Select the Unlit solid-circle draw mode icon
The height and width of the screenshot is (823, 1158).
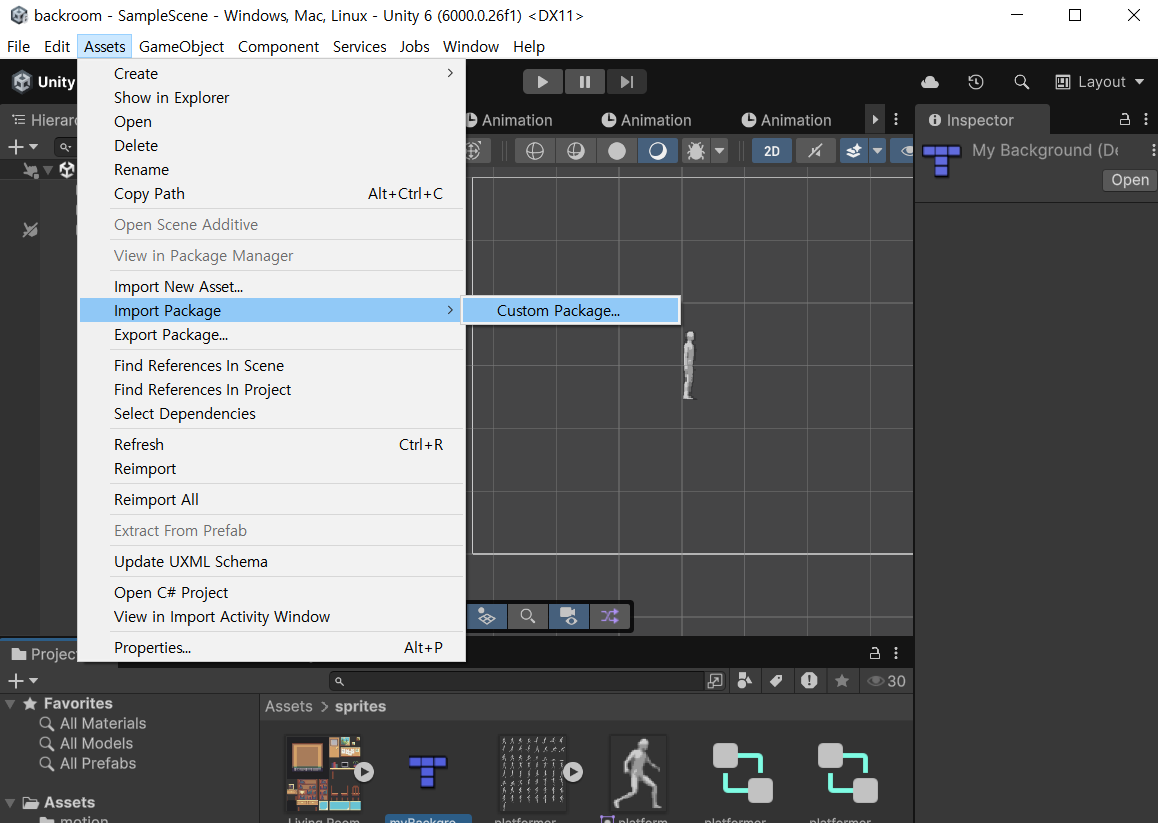[x=617, y=151]
